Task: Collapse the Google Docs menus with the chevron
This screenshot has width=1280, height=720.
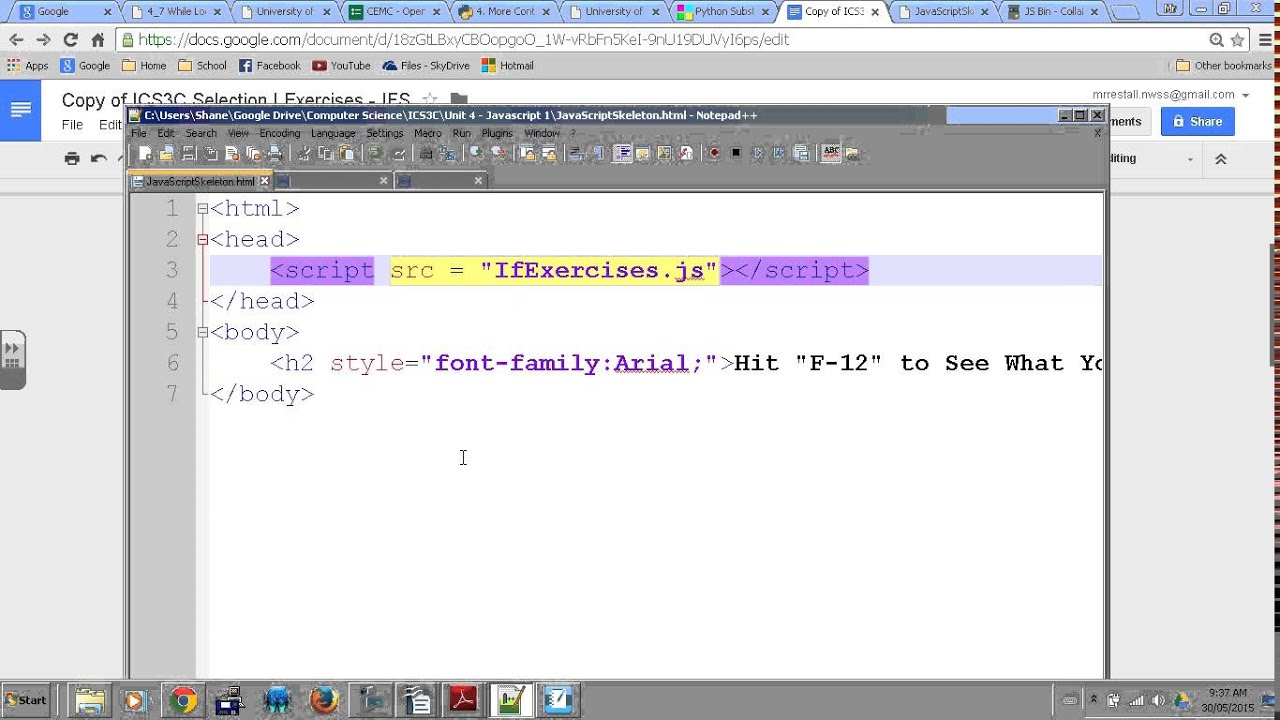Action: (x=1220, y=158)
